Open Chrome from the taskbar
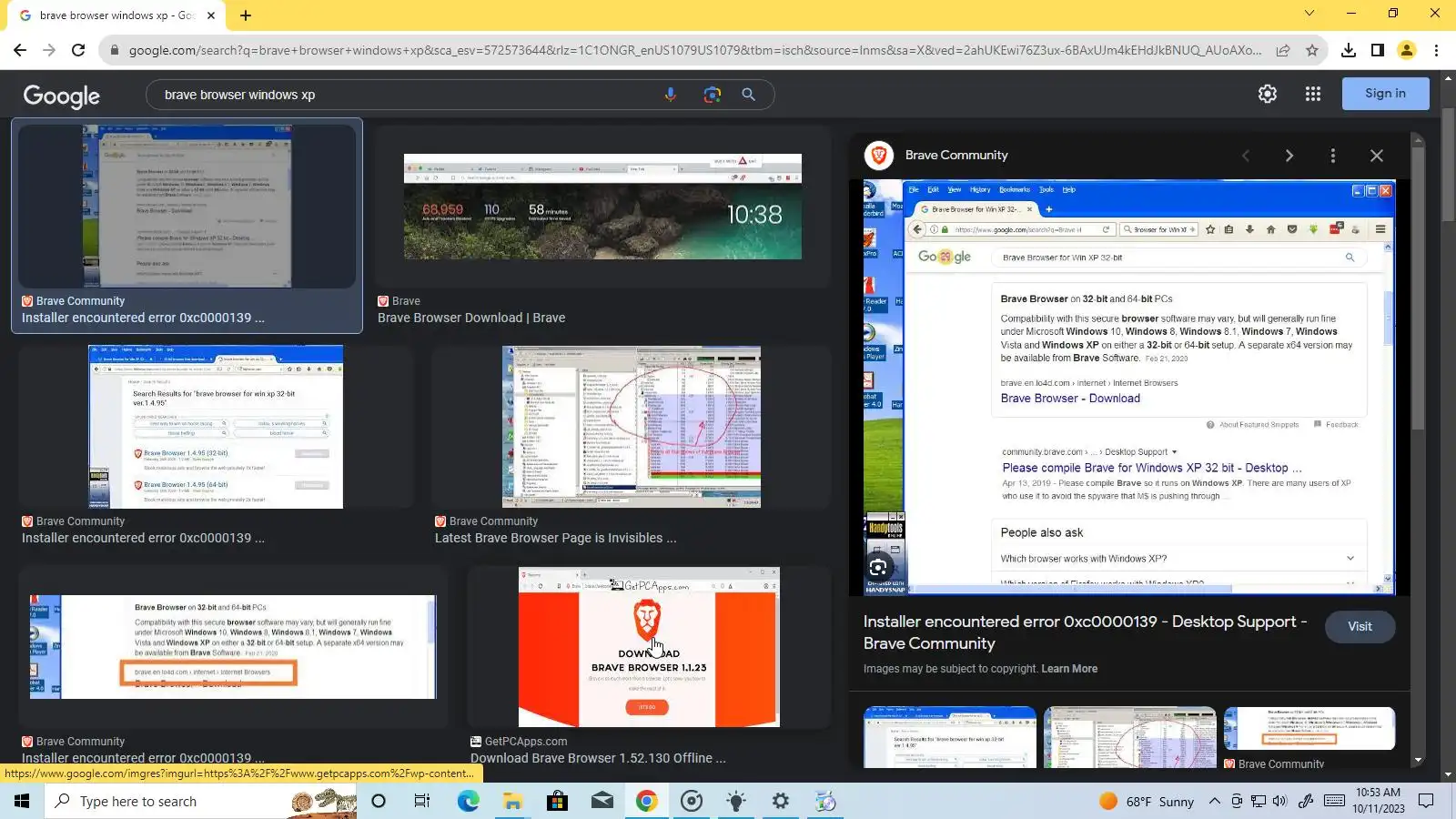1456x819 pixels. (x=646, y=801)
